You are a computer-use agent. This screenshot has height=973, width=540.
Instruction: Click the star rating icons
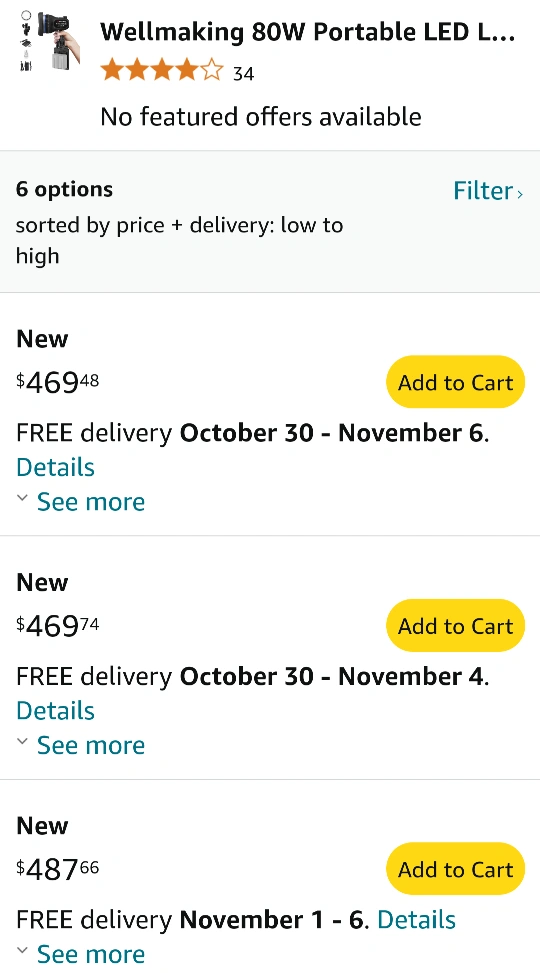[161, 70]
